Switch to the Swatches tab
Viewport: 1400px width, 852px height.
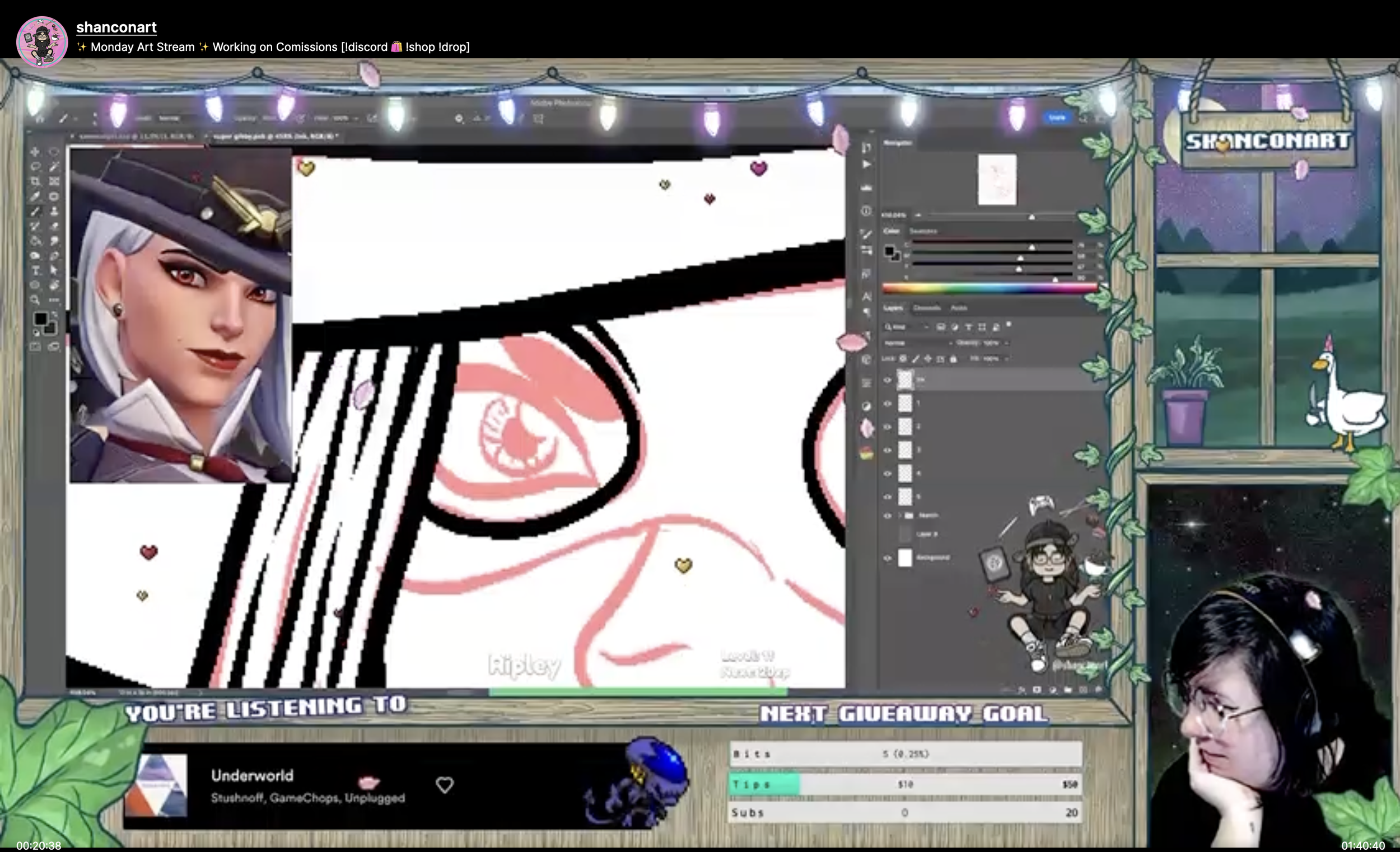coord(923,231)
